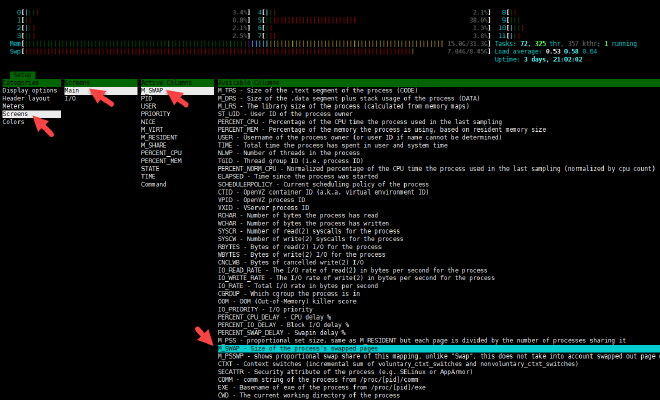This screenshot has height=400, width=660.
Task: Click M_TRS in Available Columns
Action: pos(228,91)
